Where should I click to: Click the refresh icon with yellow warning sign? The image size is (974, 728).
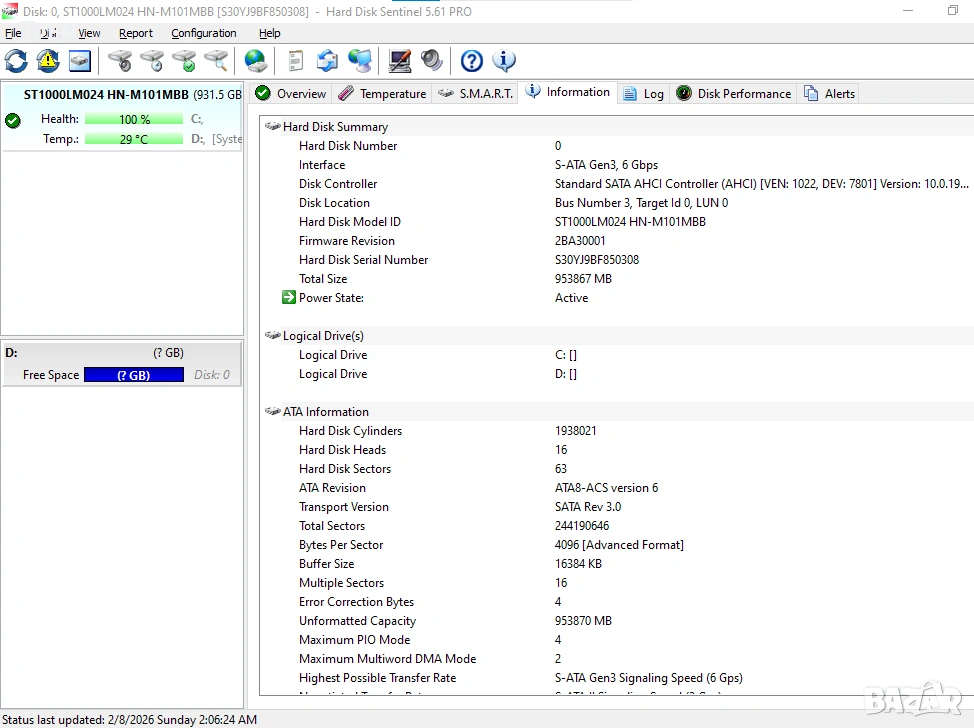tap(48, 61)
